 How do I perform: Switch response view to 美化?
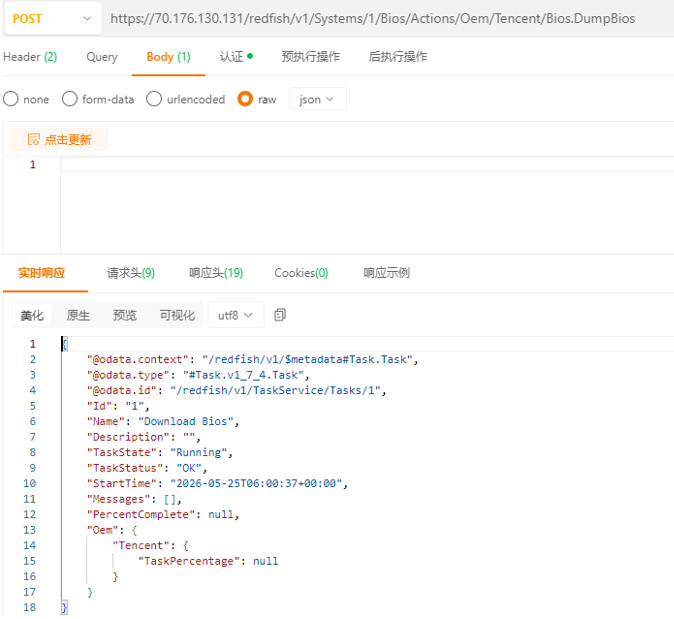pyautogui.click(x=32, y=316)
